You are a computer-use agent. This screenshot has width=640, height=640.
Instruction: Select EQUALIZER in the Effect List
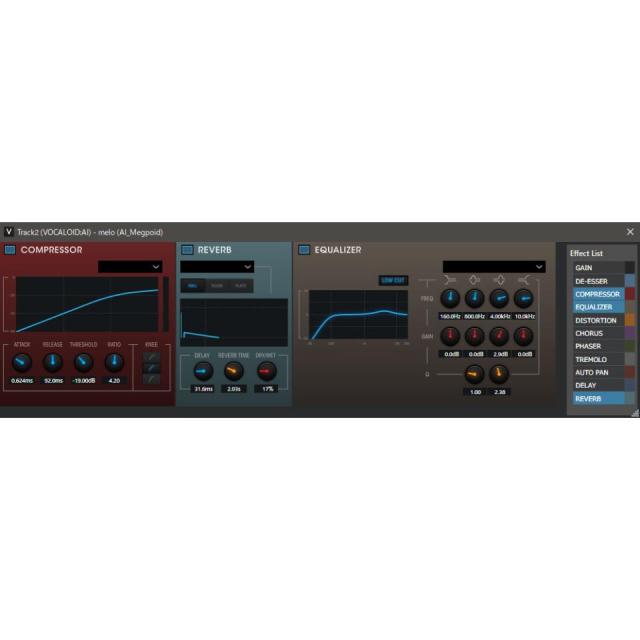[x=599, y=307]
